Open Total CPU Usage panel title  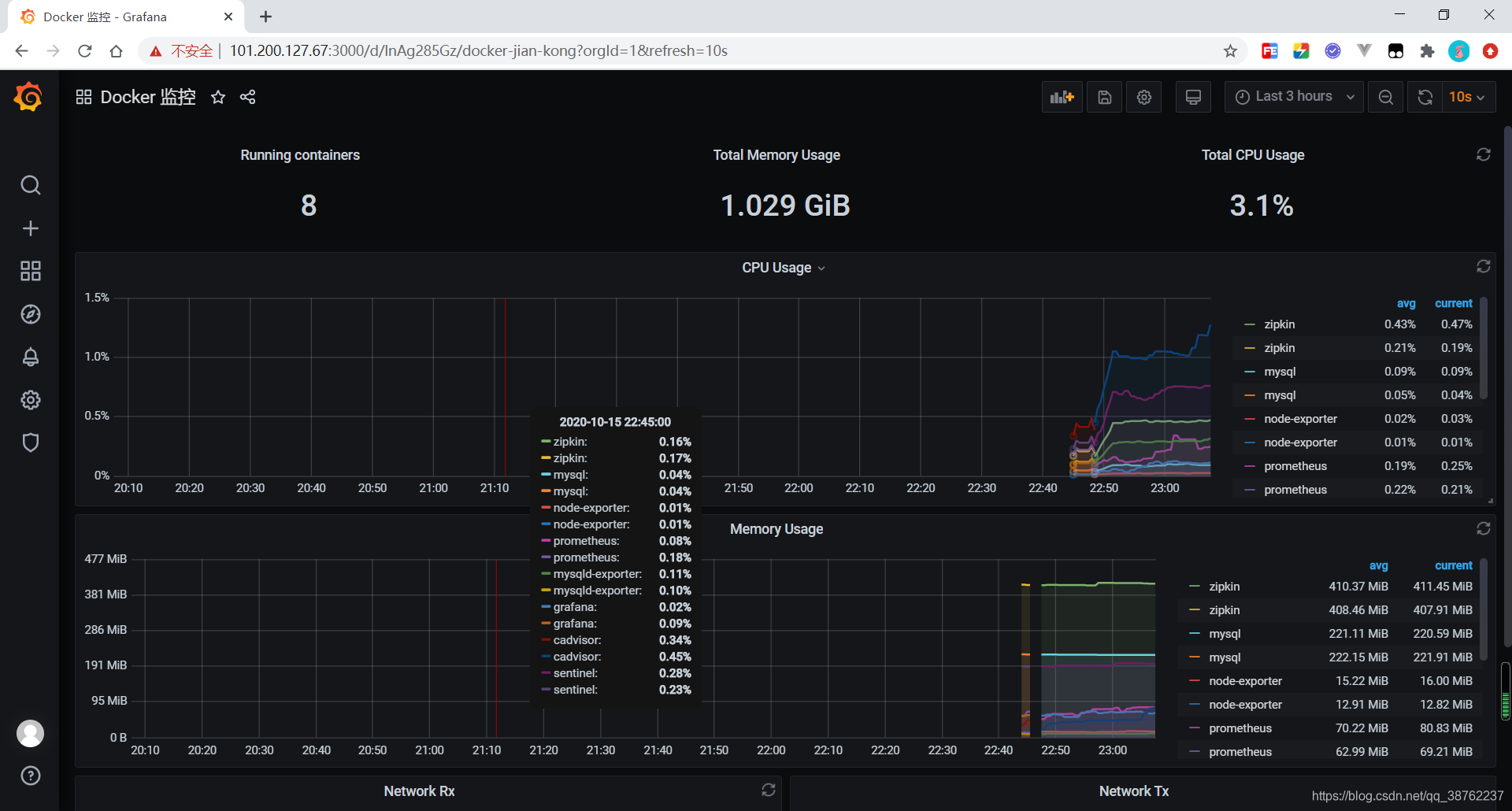(1253, 155)
